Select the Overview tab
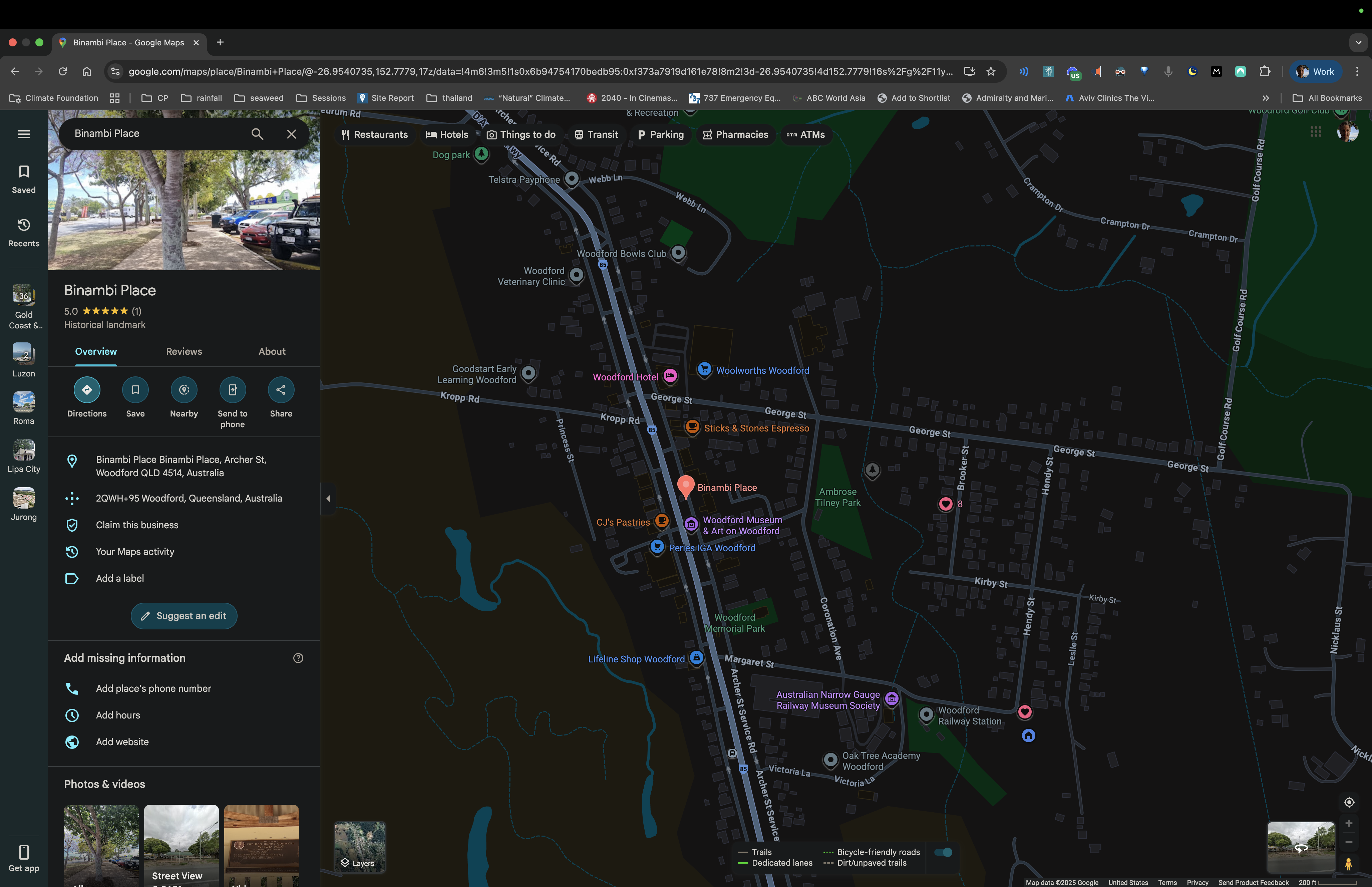Viewport: 1372px width, 887px height. (x=95, y=351)
